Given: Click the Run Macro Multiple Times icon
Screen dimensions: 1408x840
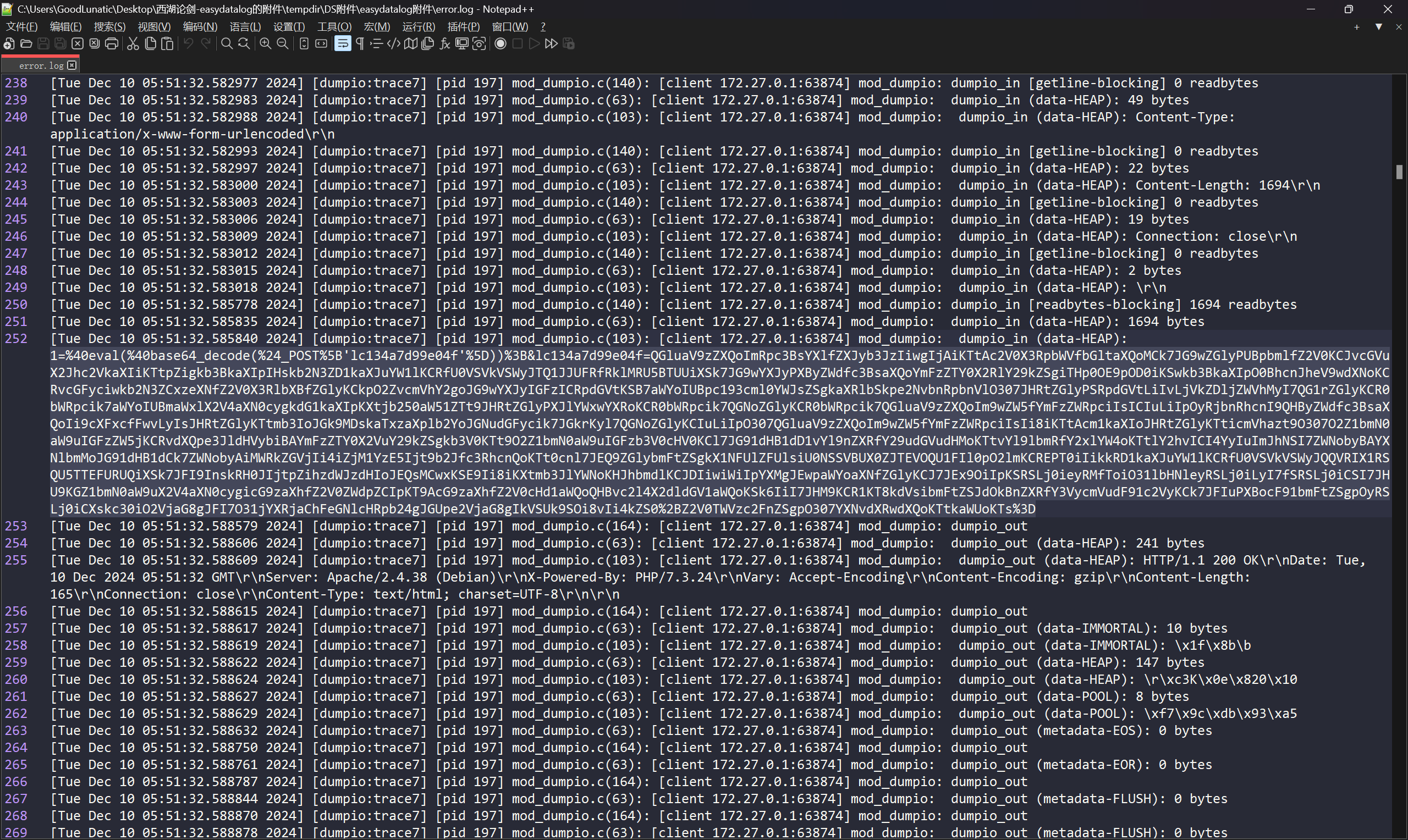Looking at the screenshot, I should 552,43.
